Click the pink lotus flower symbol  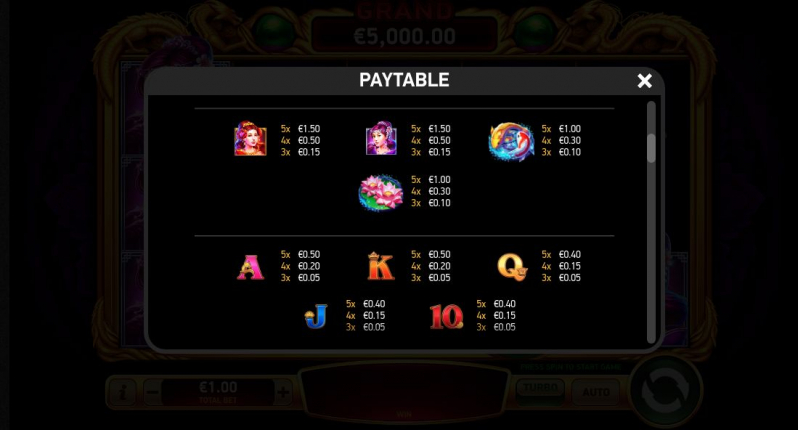(381, 192)
